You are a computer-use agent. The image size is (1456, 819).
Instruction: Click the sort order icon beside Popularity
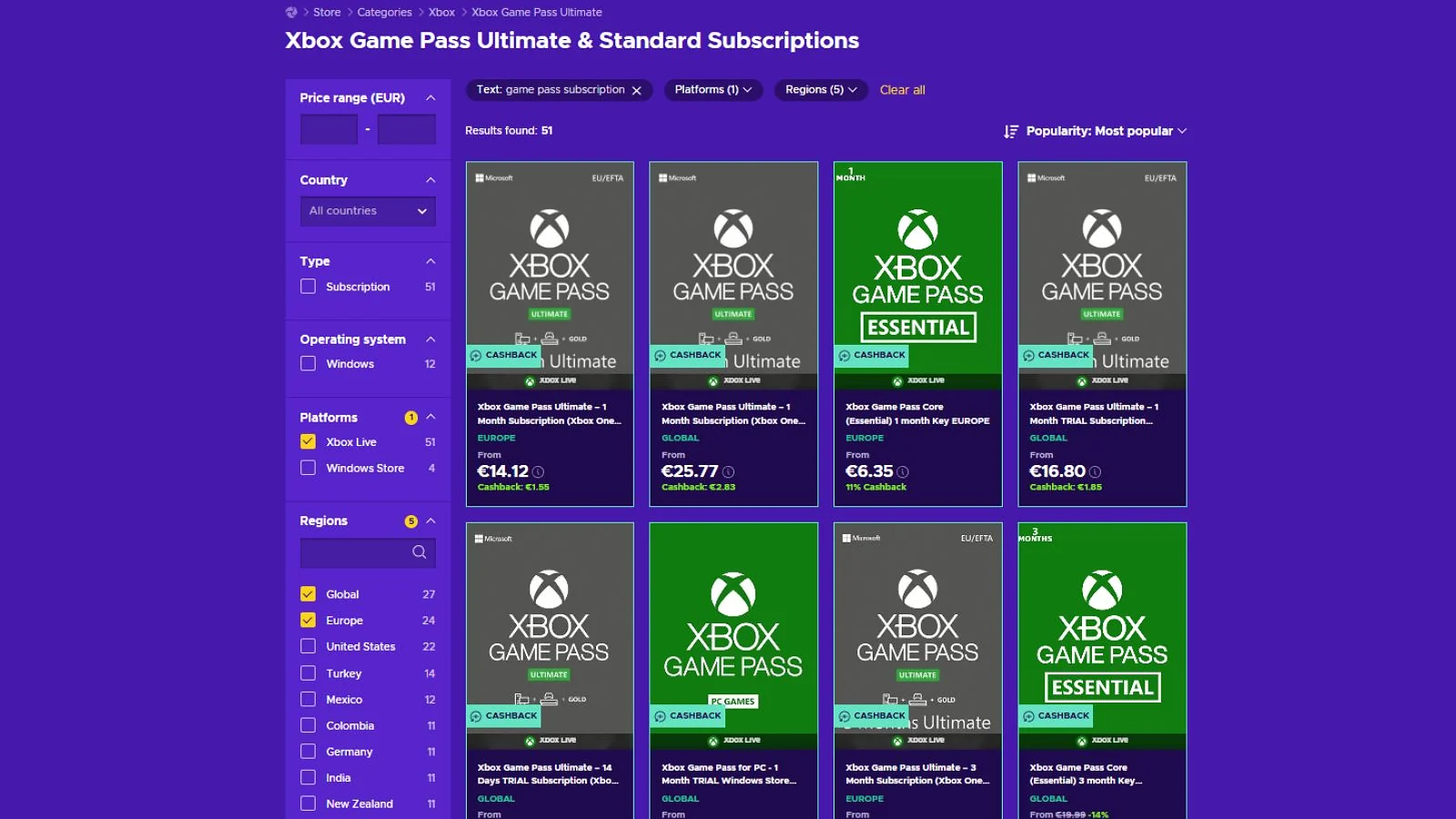[1011, 131]
